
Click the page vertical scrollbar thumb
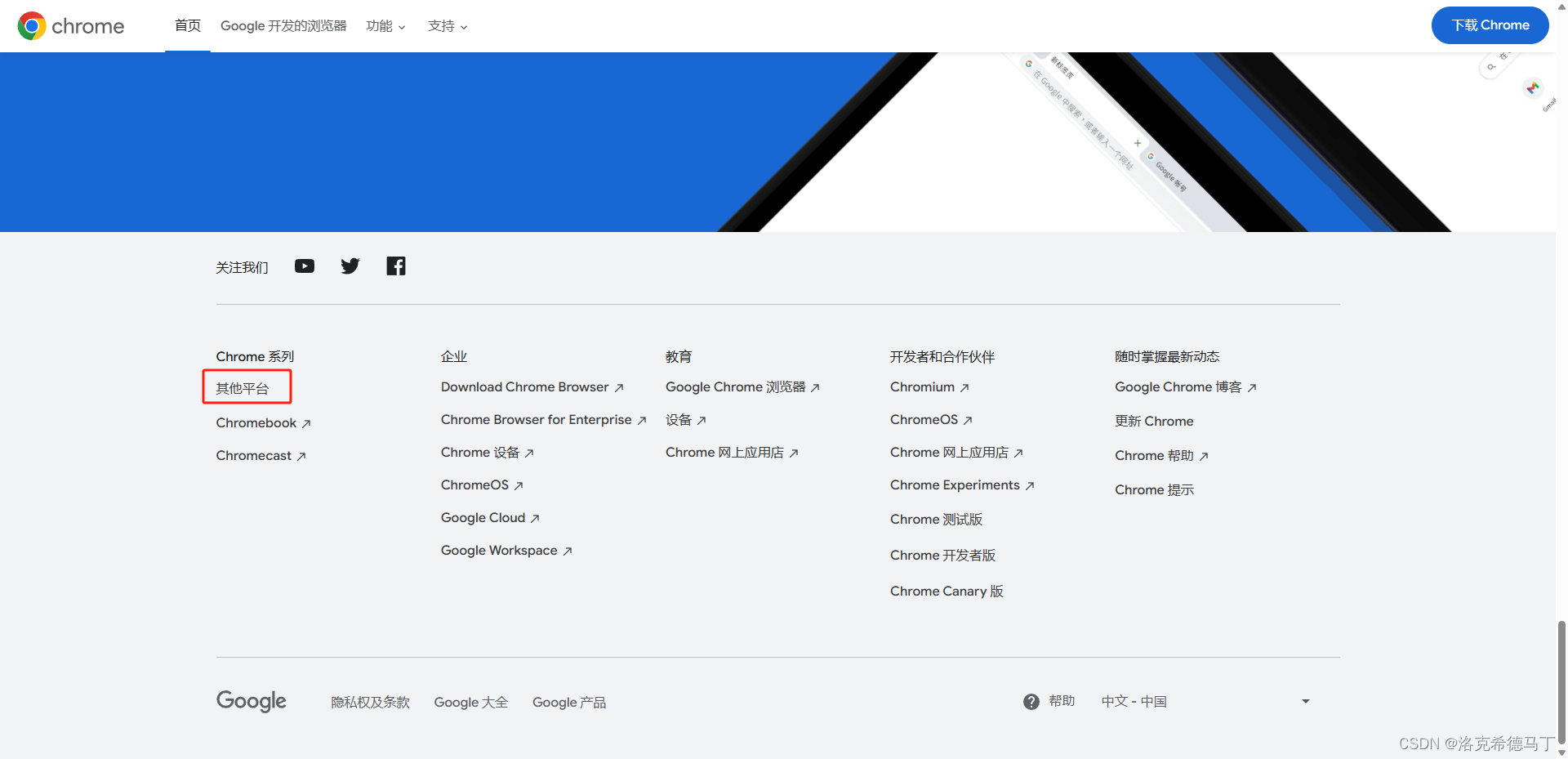(x=1561, y=681)
